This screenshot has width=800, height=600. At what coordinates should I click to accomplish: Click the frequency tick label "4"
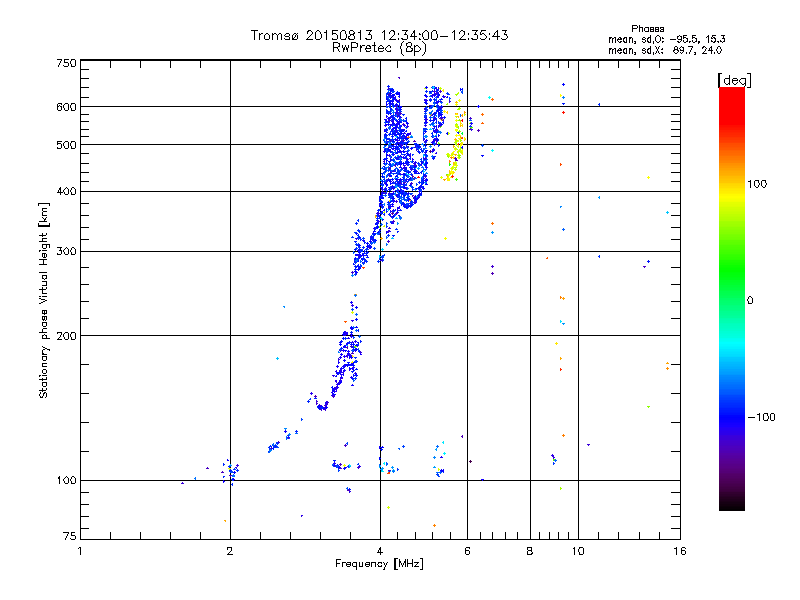pos(380,551)
